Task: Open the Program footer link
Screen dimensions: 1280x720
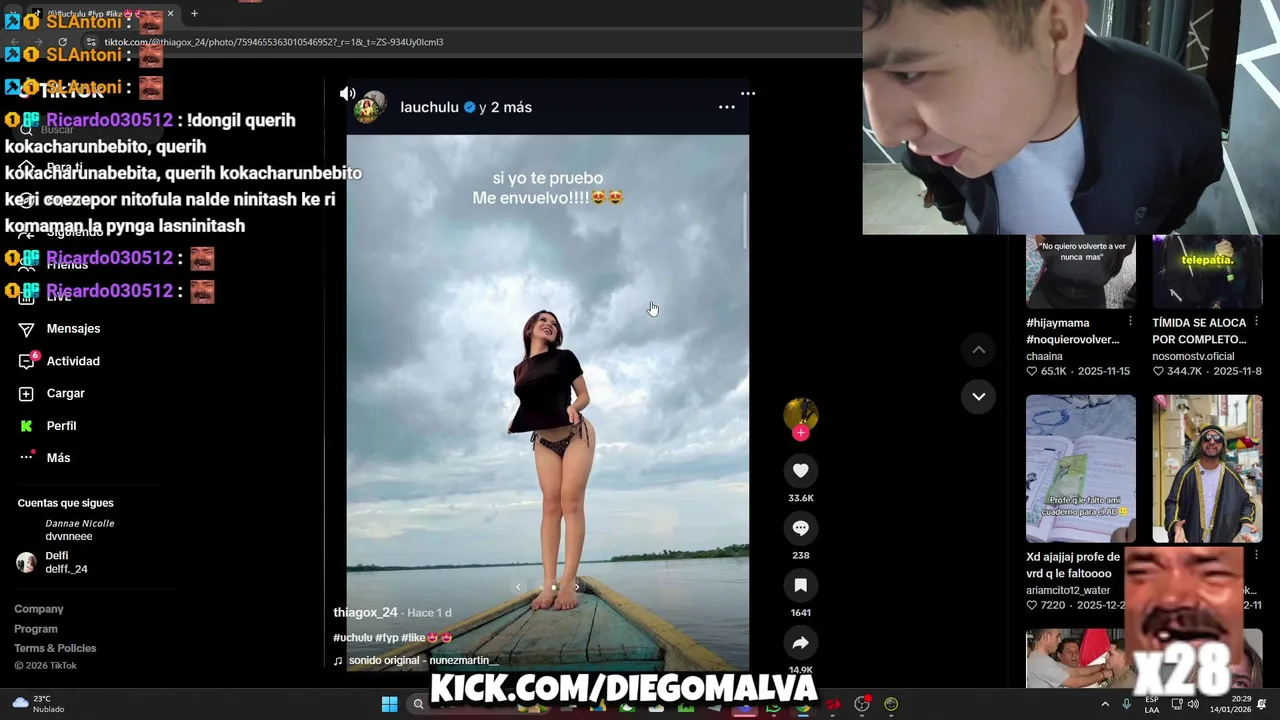Action: click(35, 629)
